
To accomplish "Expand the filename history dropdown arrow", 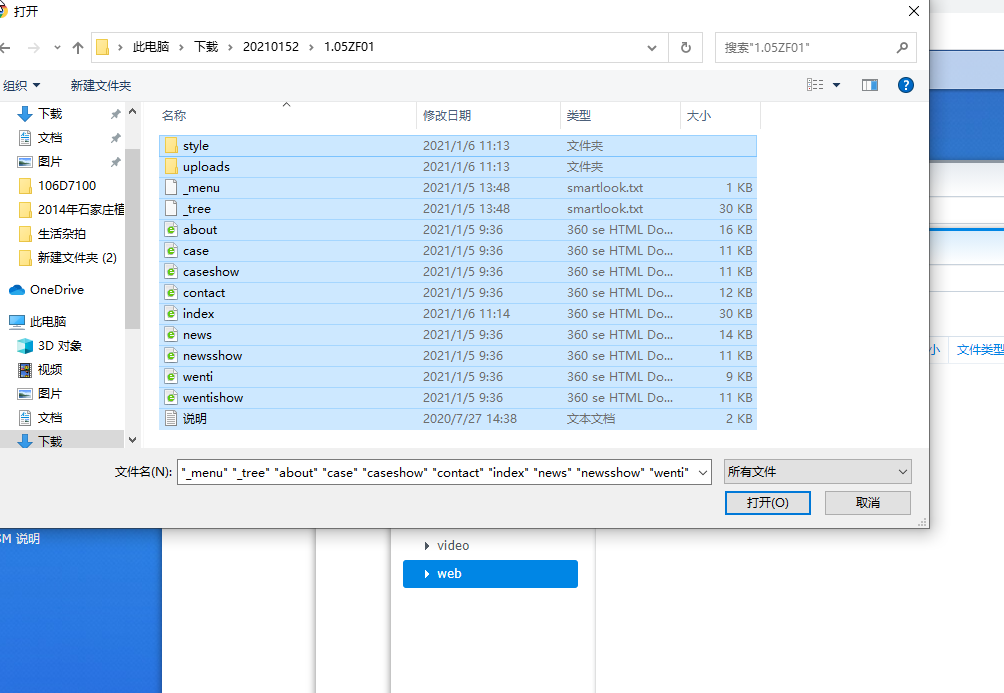I will click(x=702, y=472).
